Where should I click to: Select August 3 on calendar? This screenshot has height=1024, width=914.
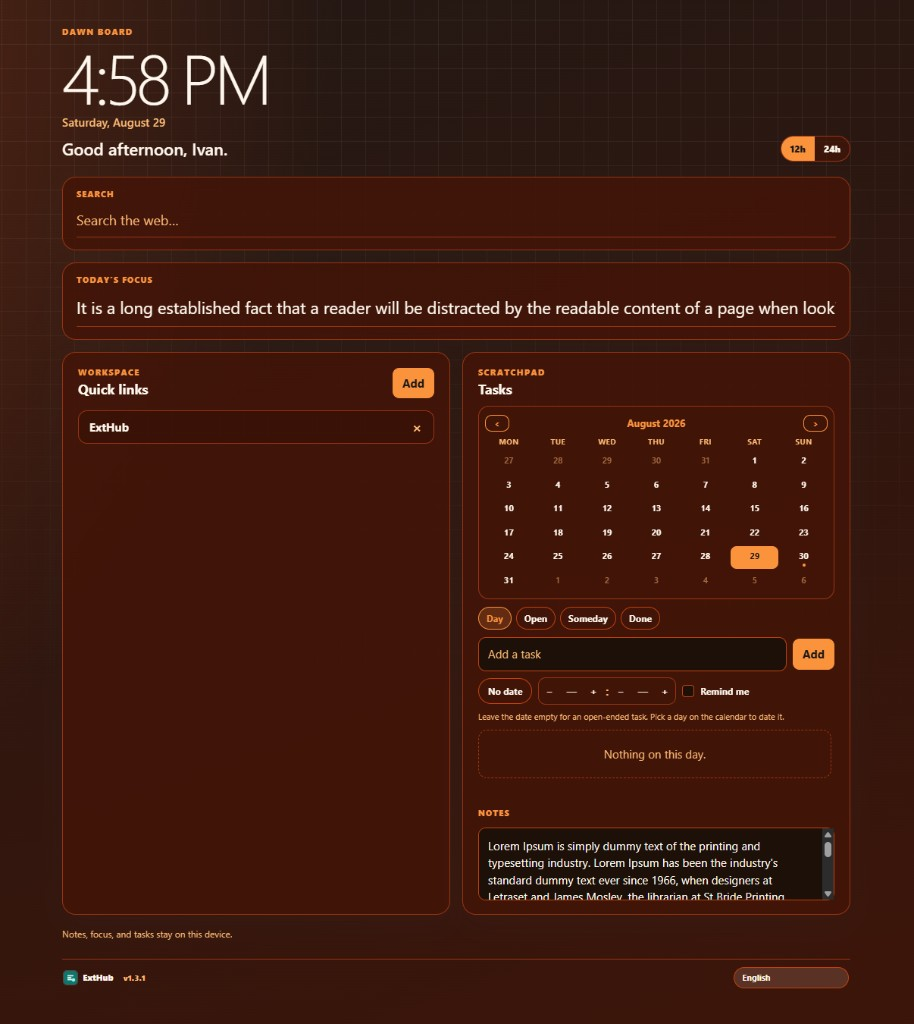(509, 485)
